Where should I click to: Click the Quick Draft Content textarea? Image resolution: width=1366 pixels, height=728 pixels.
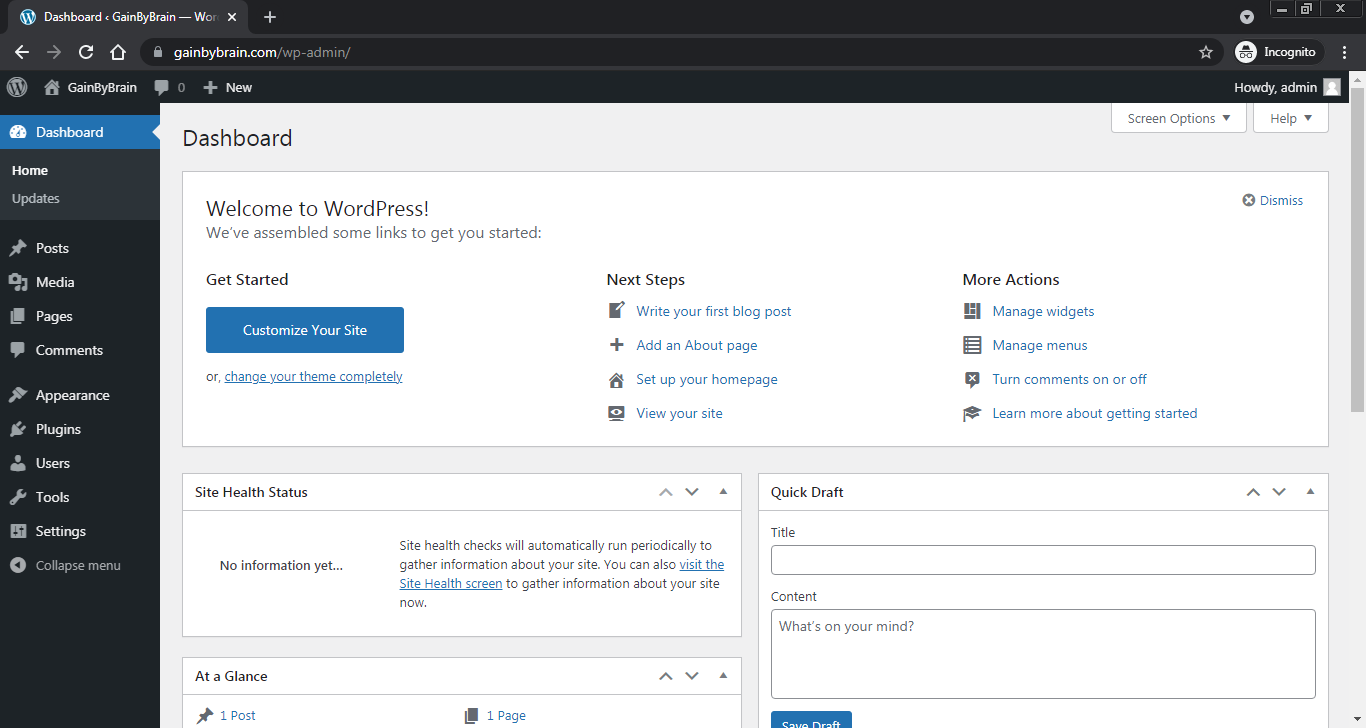(1043, 654)
